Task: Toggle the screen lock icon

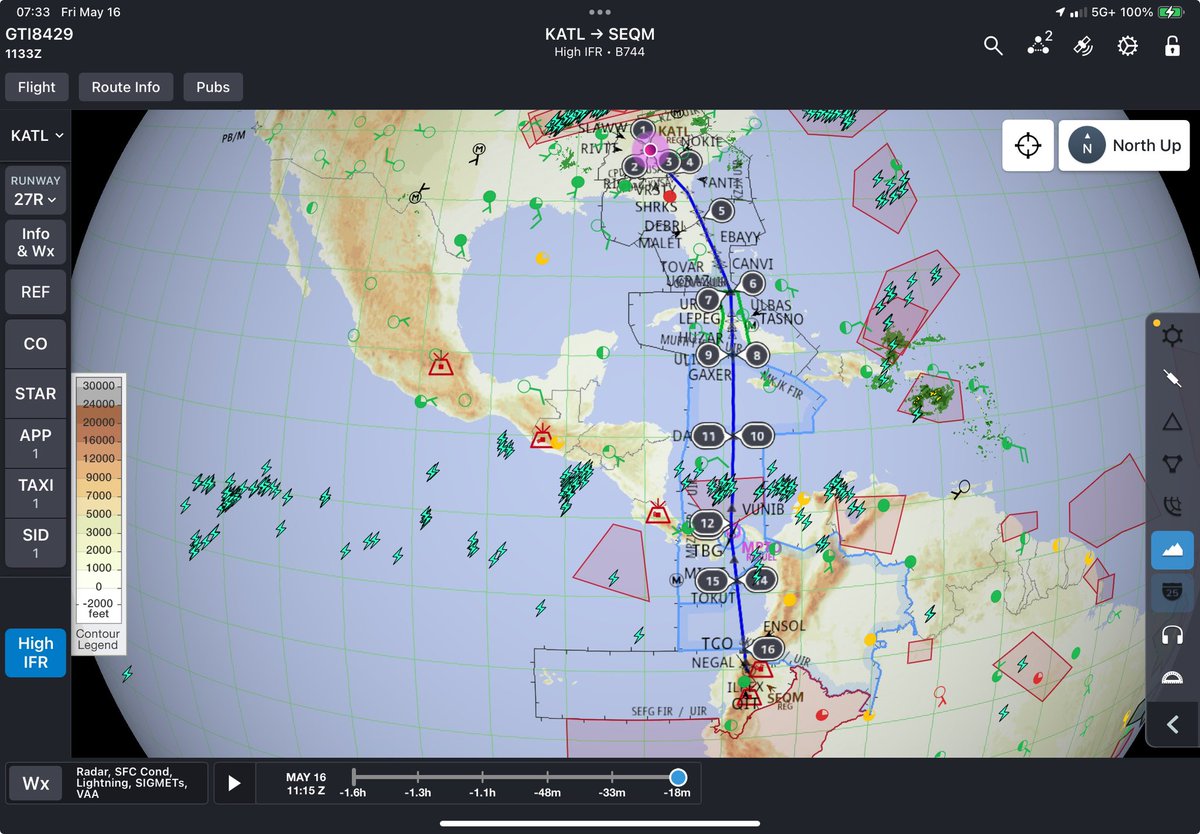Action: (1172, 46)
